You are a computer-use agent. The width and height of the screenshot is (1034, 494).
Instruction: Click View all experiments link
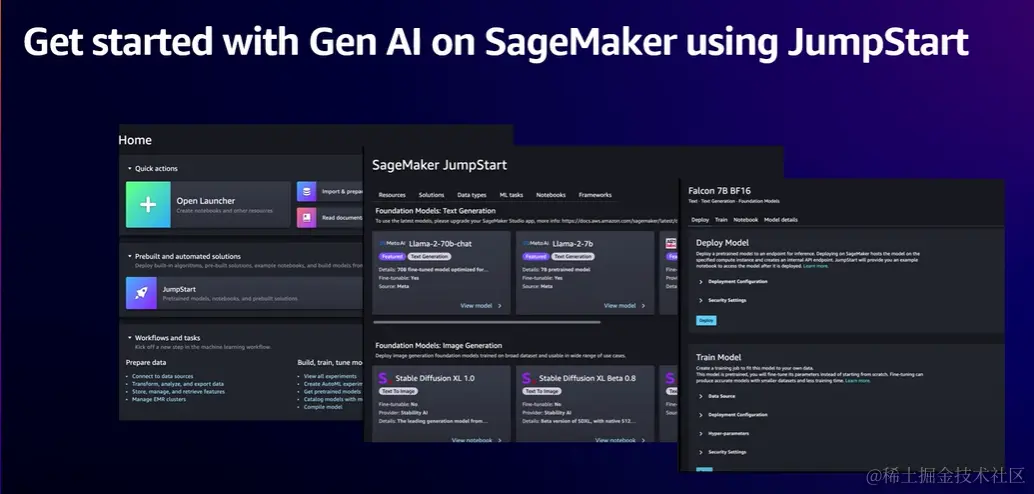pos(330,376)
